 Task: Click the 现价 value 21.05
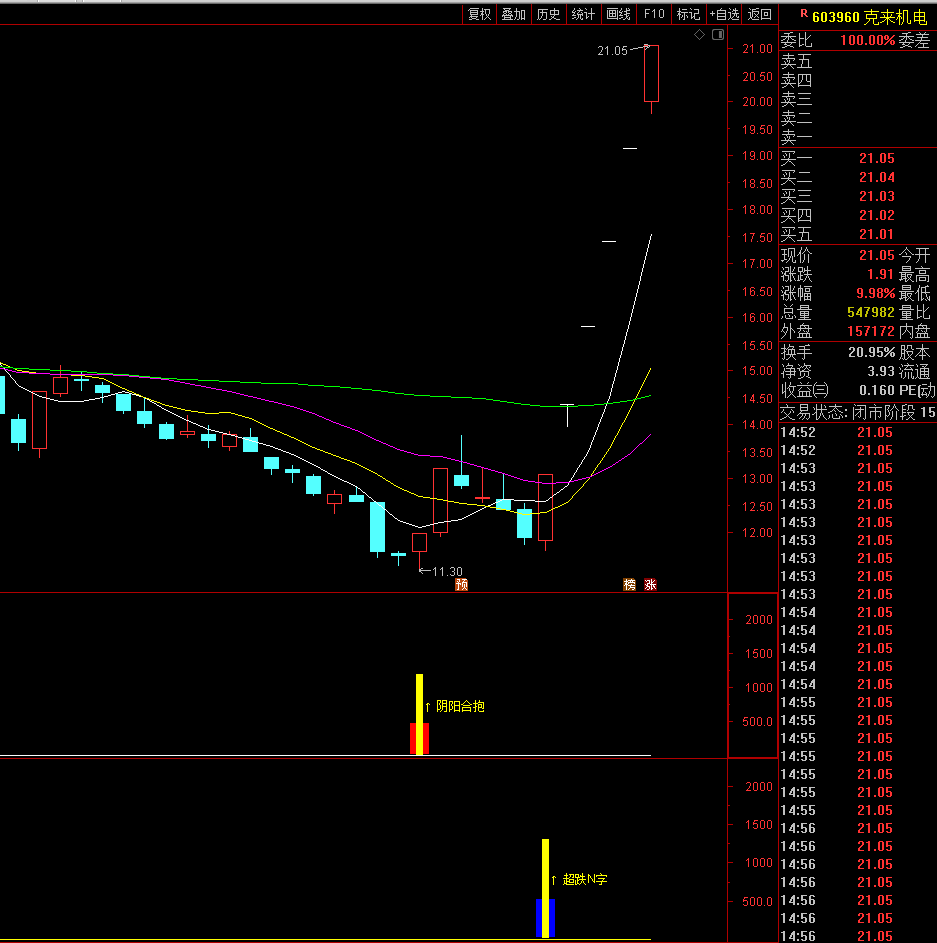tap(877, 255)
